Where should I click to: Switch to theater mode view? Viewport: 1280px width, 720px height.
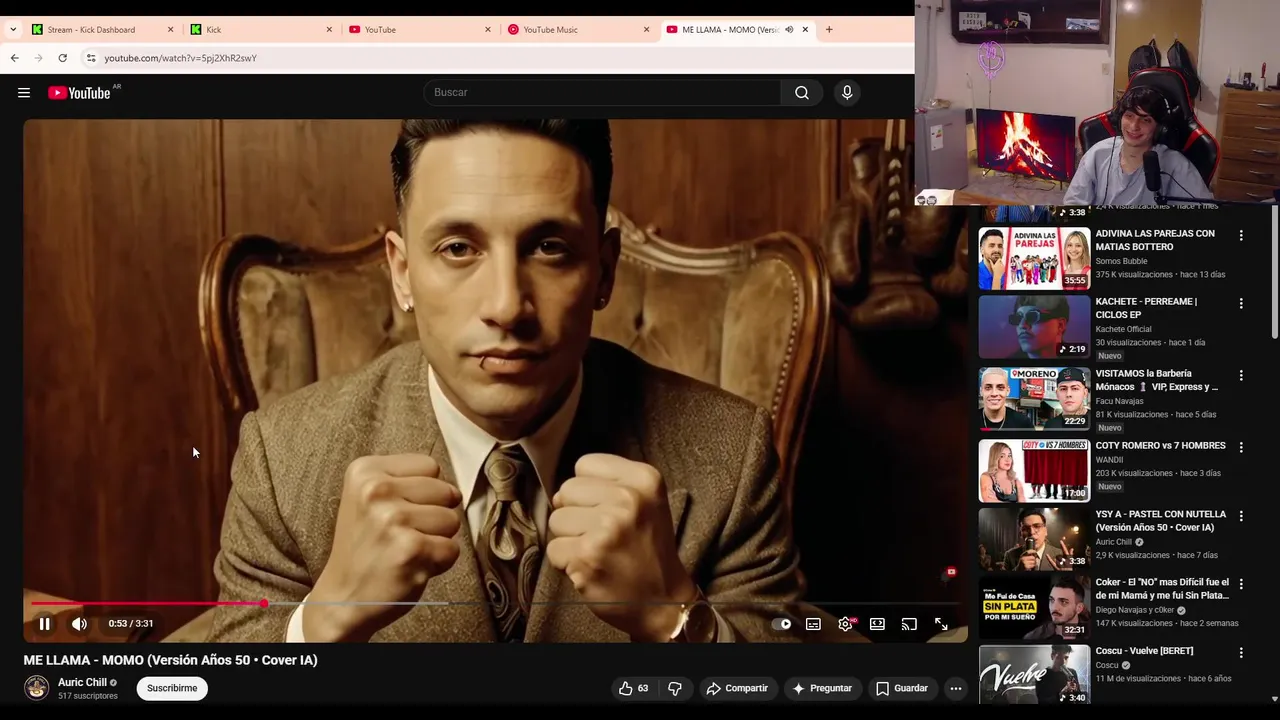[x=877, y=624]
